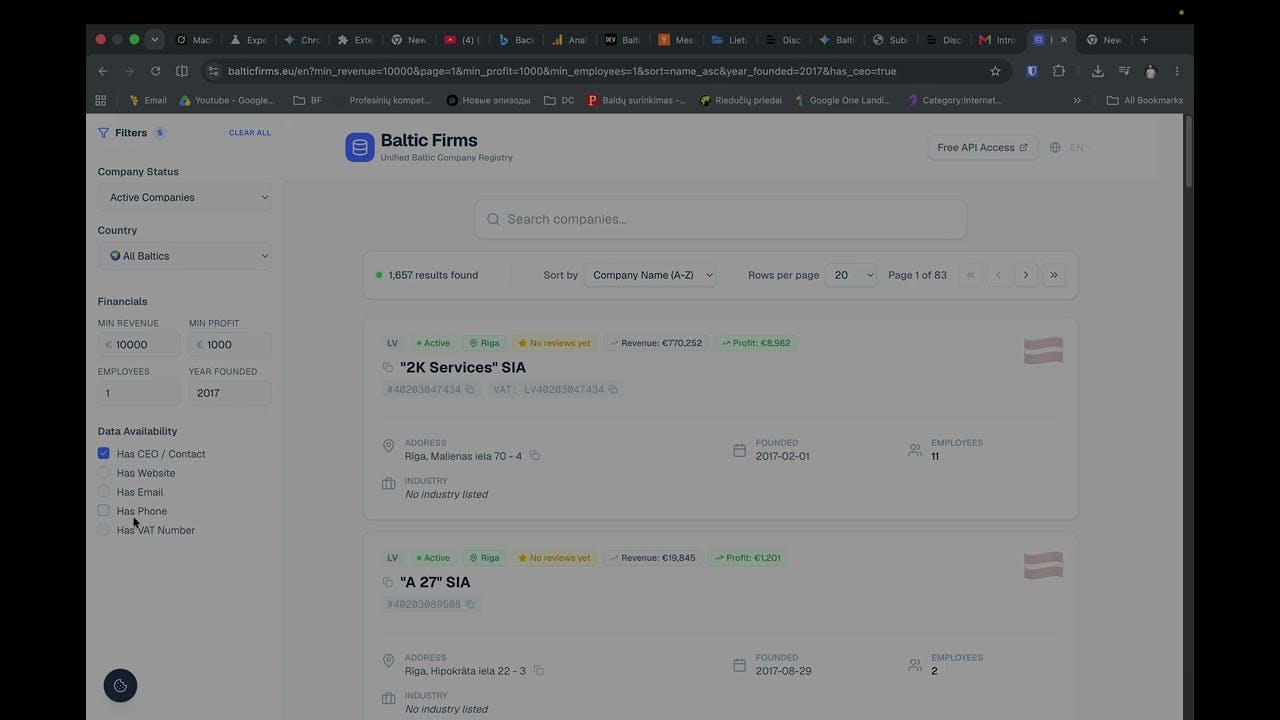Open the Company Status dropdown

pos(185,197)
